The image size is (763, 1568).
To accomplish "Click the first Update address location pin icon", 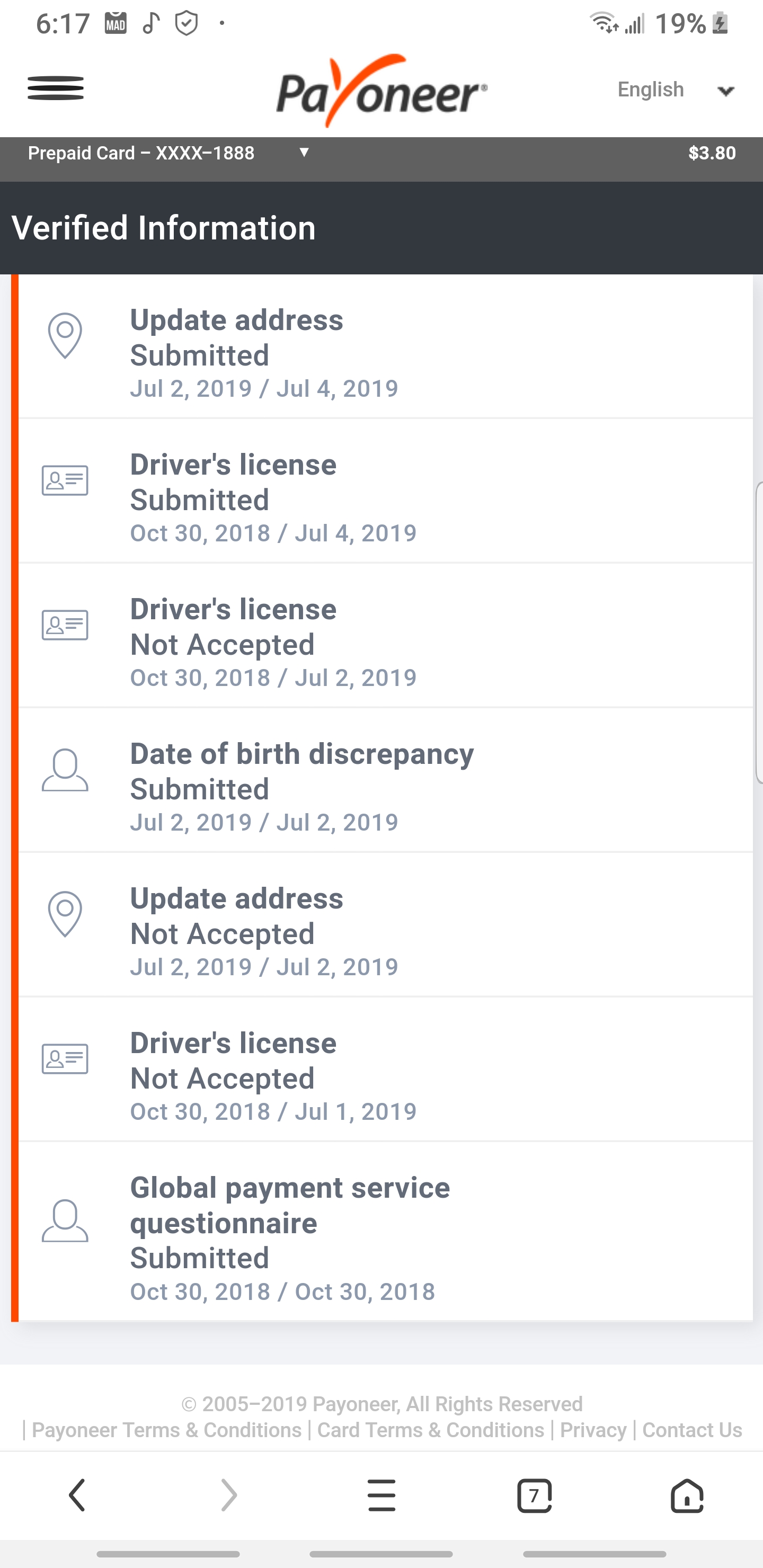I will pos(65,335).
